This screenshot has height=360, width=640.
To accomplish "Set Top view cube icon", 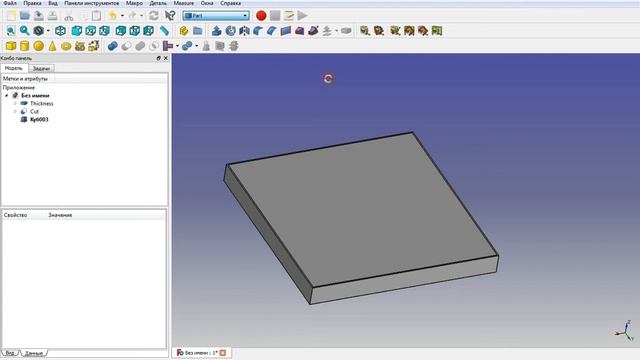I will pos(91,31).
